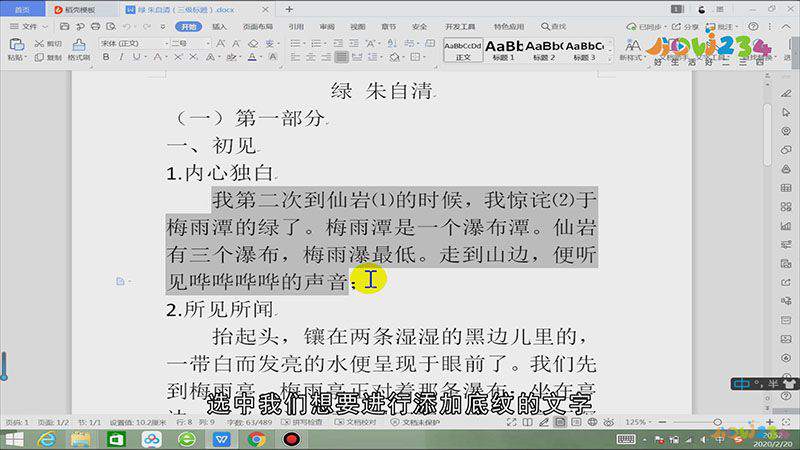Image resolution: width=800 pixels, height=450 pixels.
Task: Redo the last action
Action: click(x=147, y=26)
